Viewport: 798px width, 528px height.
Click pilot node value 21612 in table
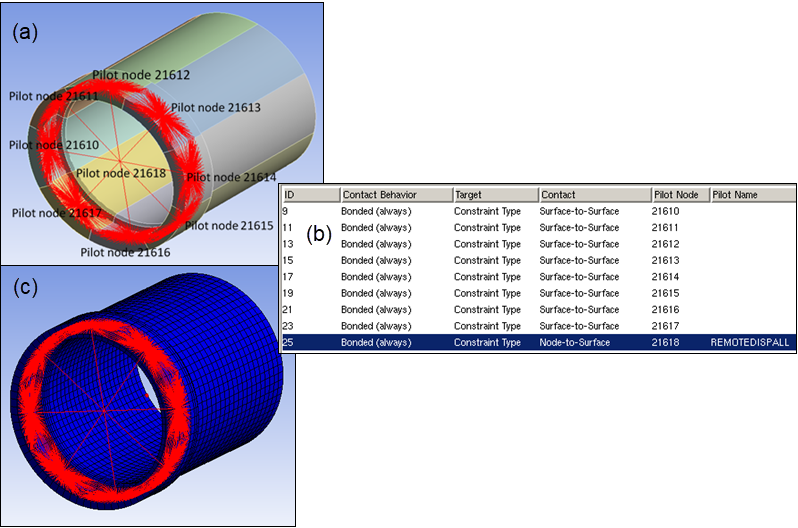tap(665, 244)
